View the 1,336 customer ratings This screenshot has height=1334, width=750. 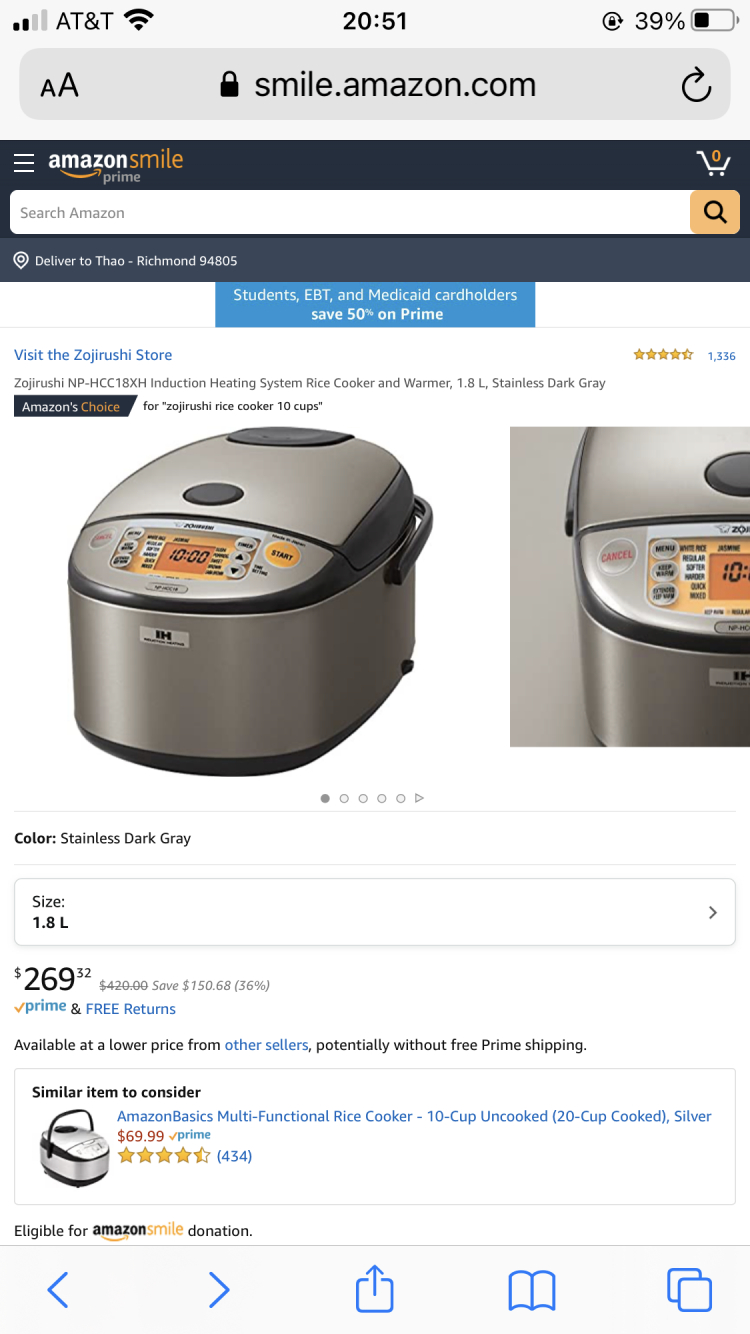coord(721,356)
